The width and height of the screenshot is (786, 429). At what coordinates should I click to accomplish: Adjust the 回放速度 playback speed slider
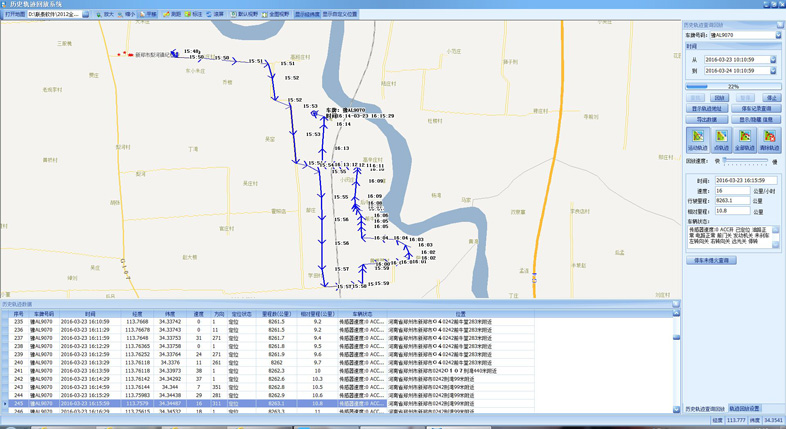point(746,163)
